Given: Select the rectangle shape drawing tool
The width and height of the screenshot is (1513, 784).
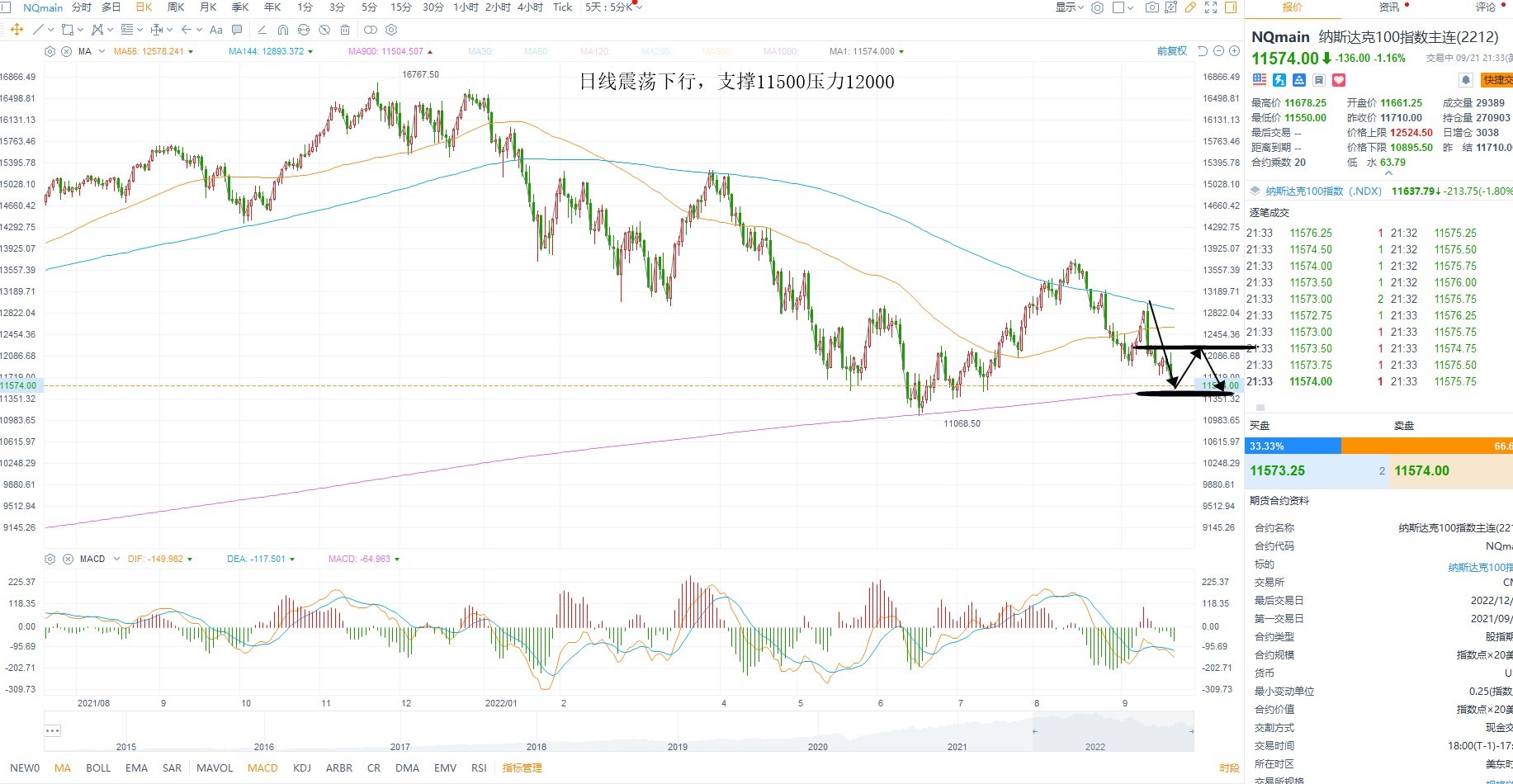Looking at the screenshot, I should click(68, 30).
